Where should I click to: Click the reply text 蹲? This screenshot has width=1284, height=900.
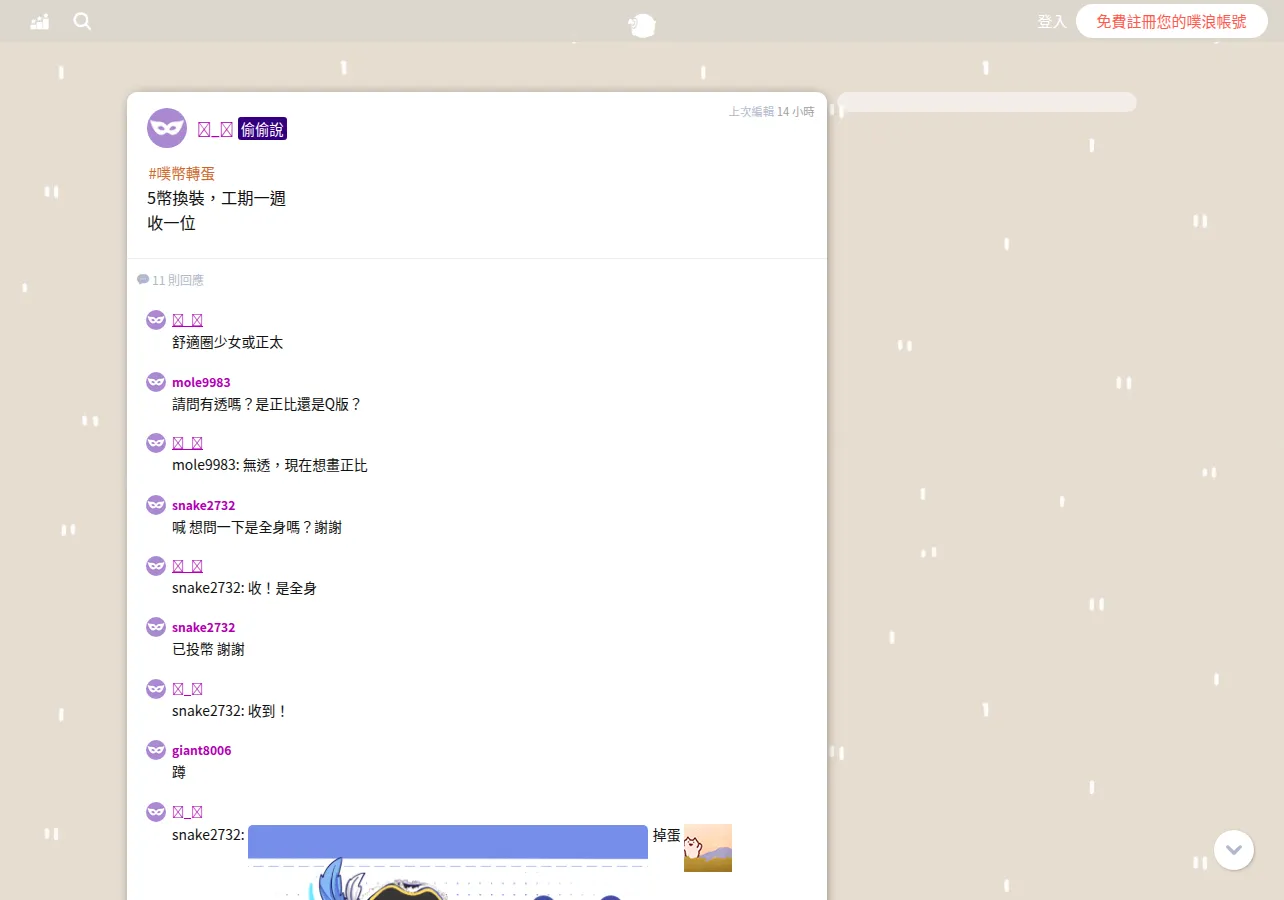click(179, 772)
